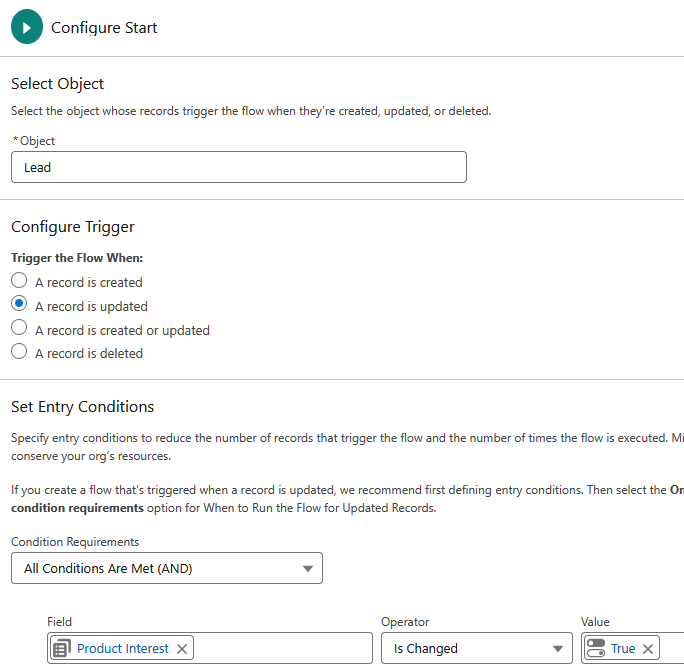Select 'A record is updated' radio button
684x669 pixels.
coord(19,304)
